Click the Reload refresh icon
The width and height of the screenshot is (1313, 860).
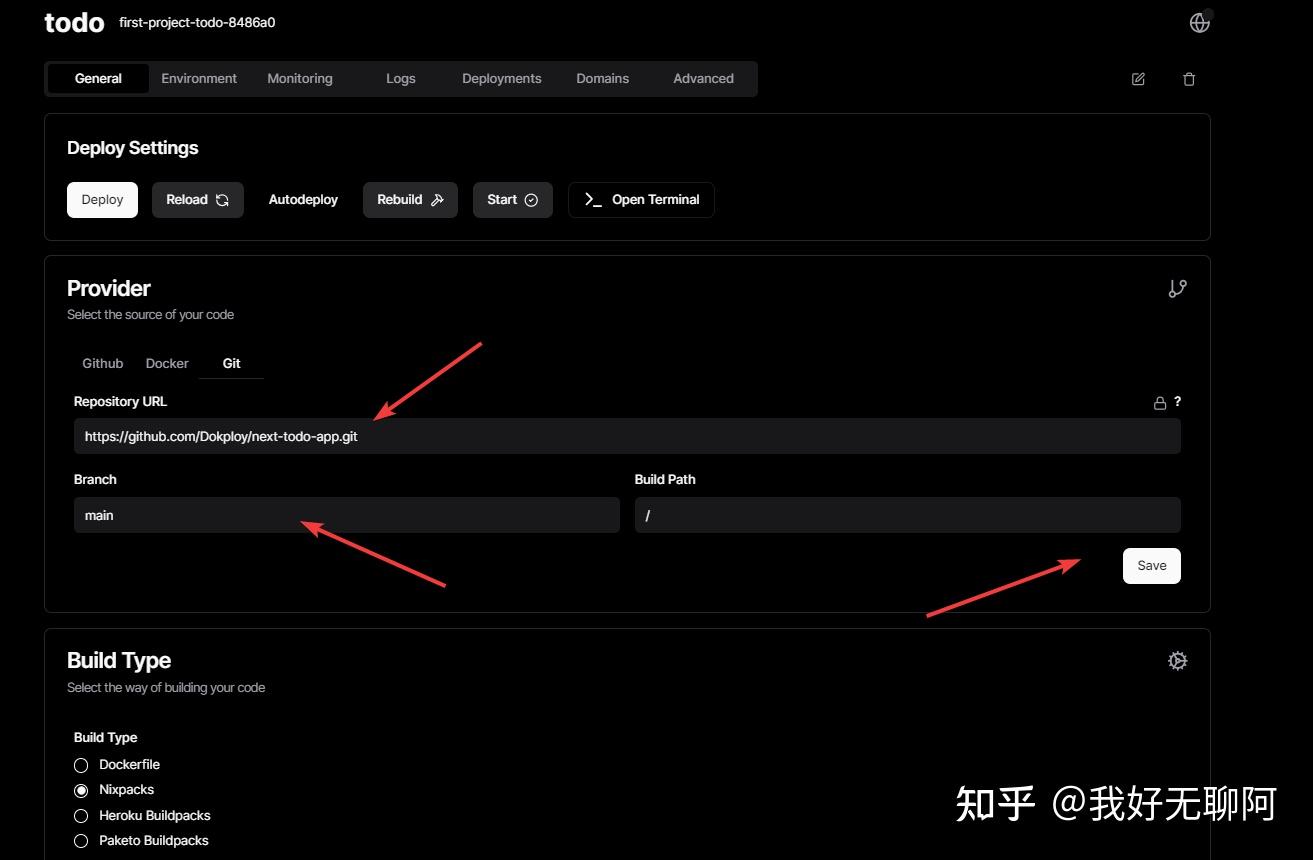[x=220, y=199]
